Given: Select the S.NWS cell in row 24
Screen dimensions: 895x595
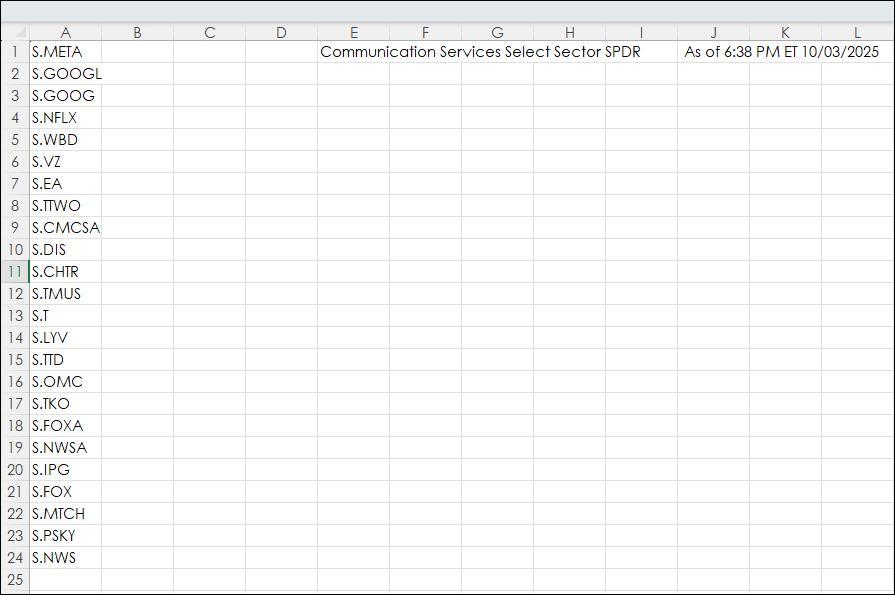Looking at the screenshot, I should point(65,558).
